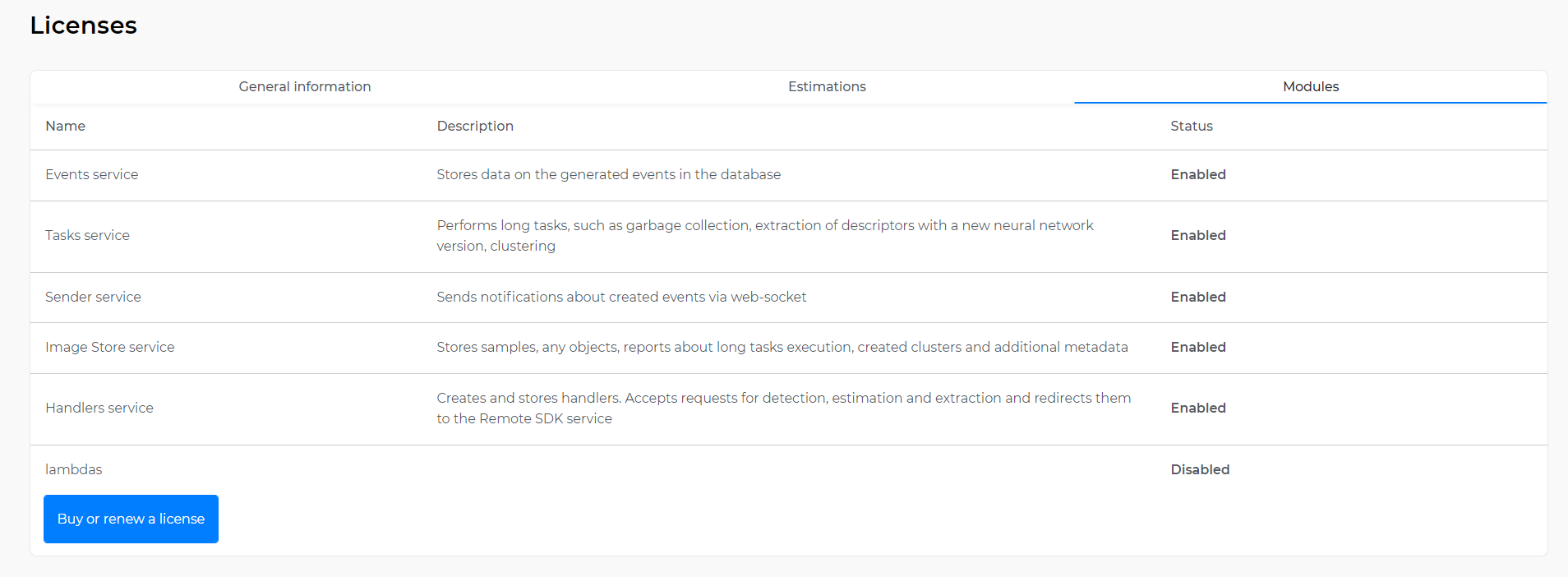Click the Disabled status for lambdas

pos(1200,469)
